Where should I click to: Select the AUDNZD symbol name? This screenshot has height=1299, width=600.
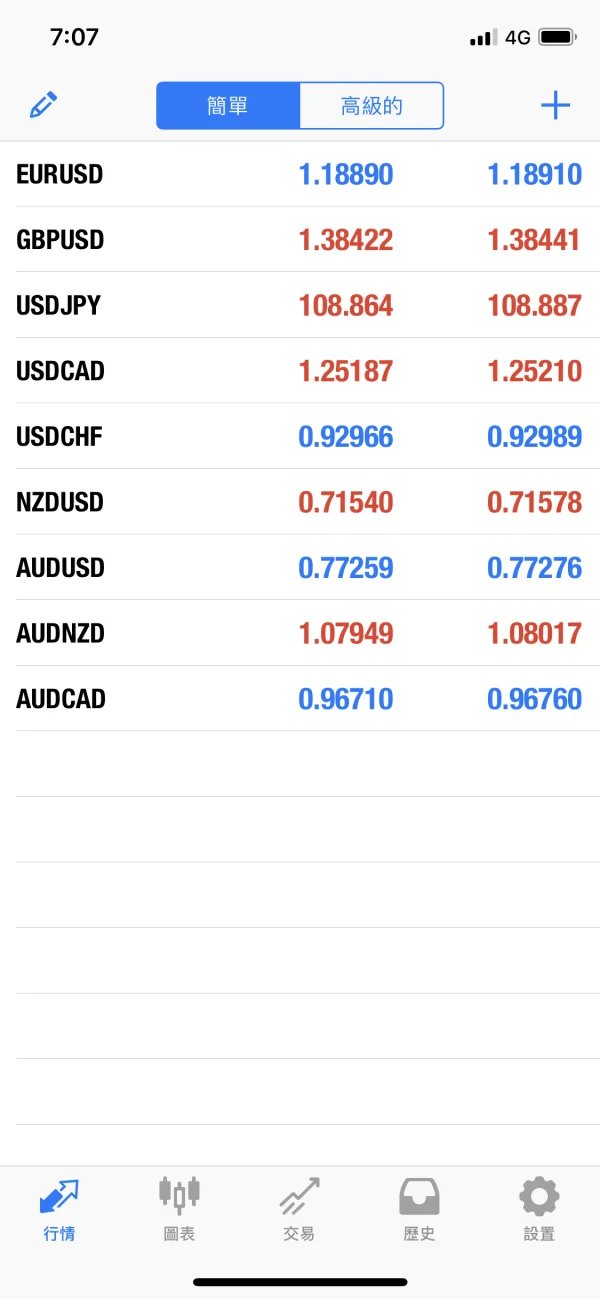coord(60,634)
